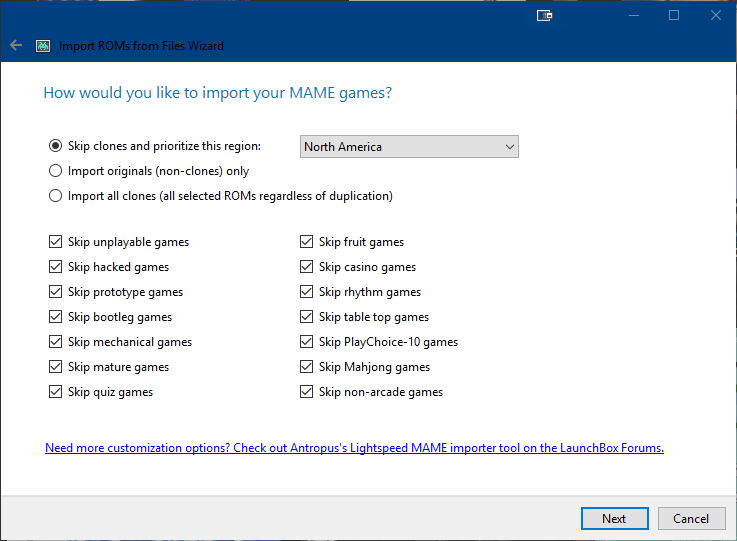
Task: Click the LaunchBox wizard app icon
Action: click(43, 46)
